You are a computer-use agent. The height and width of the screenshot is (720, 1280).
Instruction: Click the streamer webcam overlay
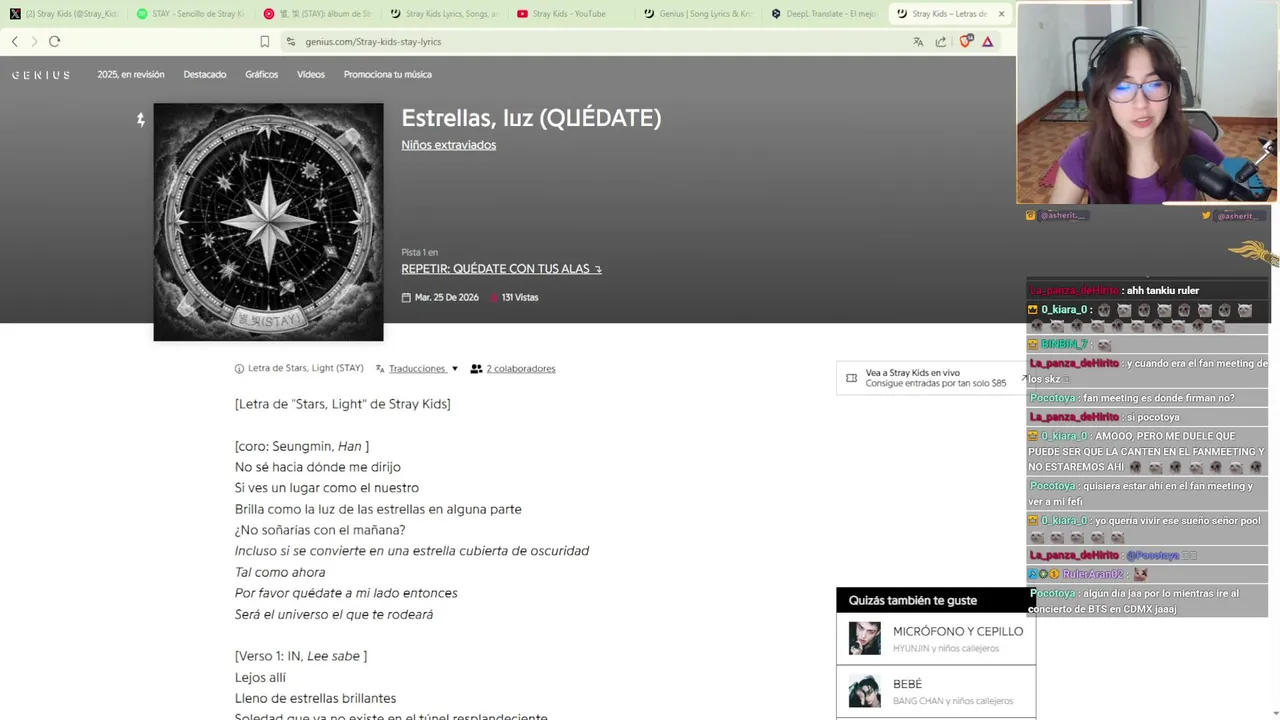point(1147,102)
